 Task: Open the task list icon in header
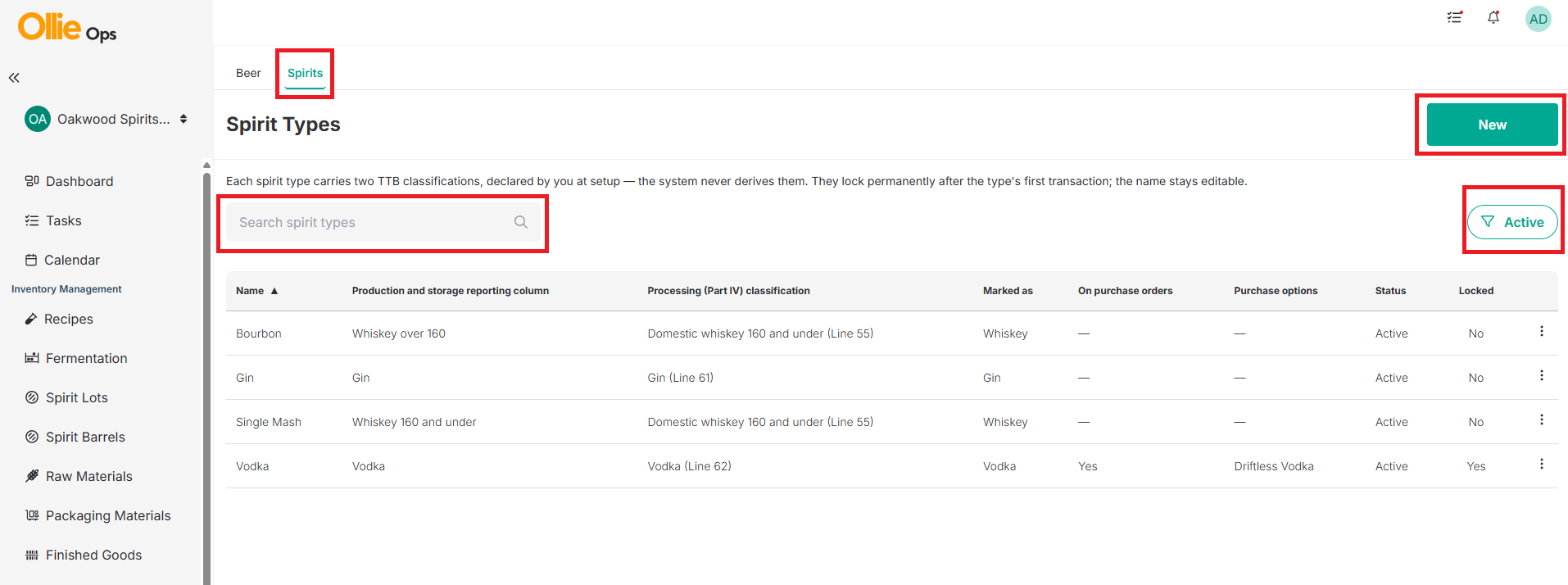pos(1455,17)
